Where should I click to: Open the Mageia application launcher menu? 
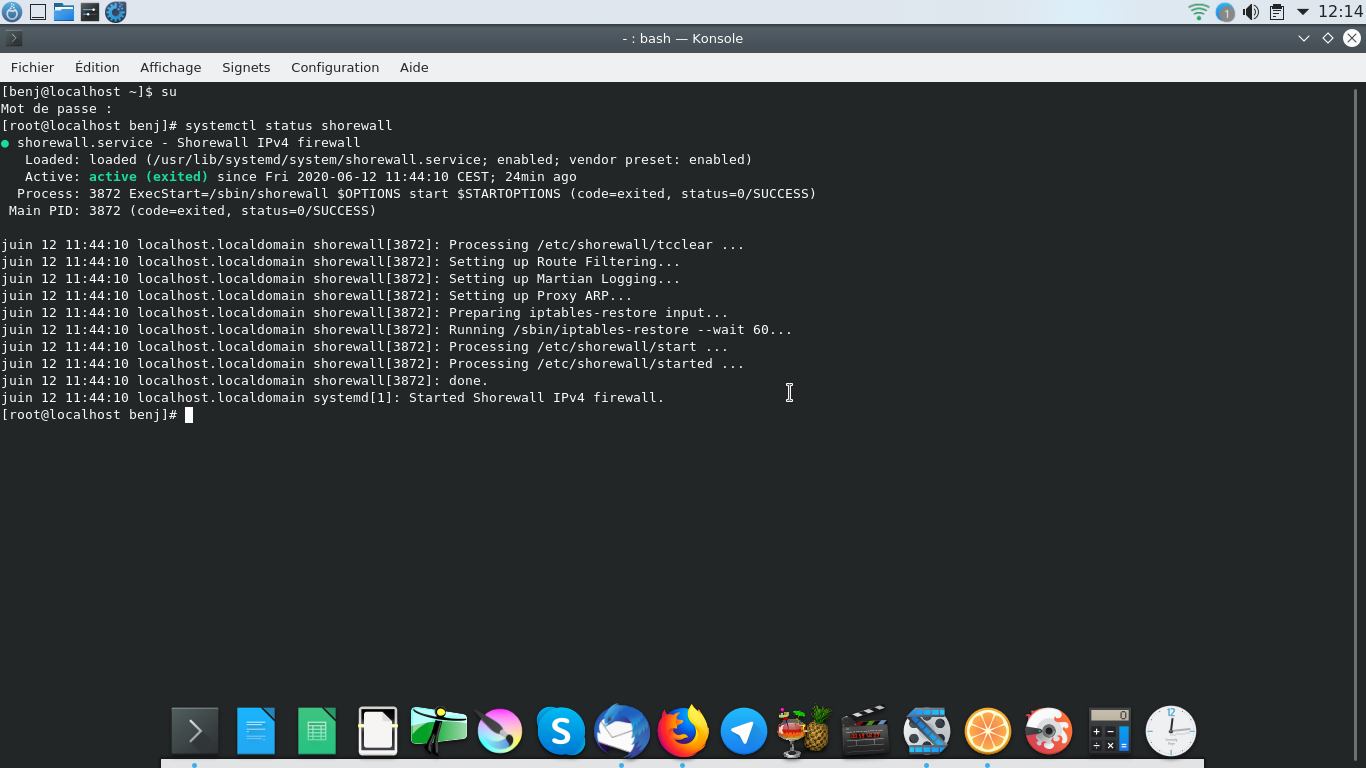(11, 12)
